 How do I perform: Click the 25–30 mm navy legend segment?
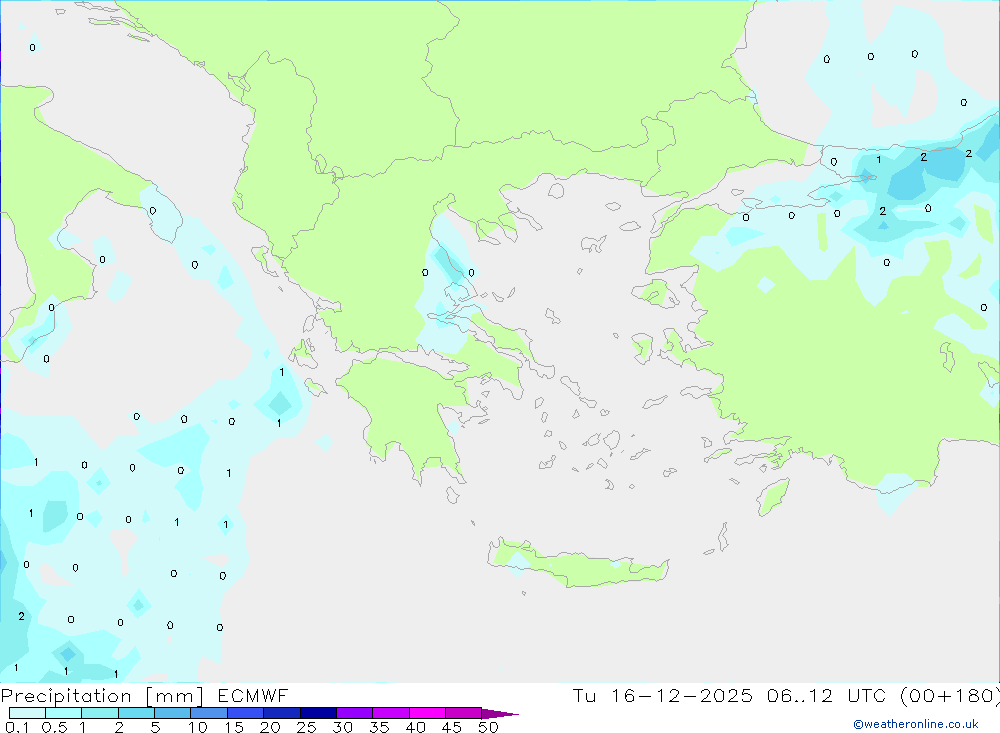318,713
